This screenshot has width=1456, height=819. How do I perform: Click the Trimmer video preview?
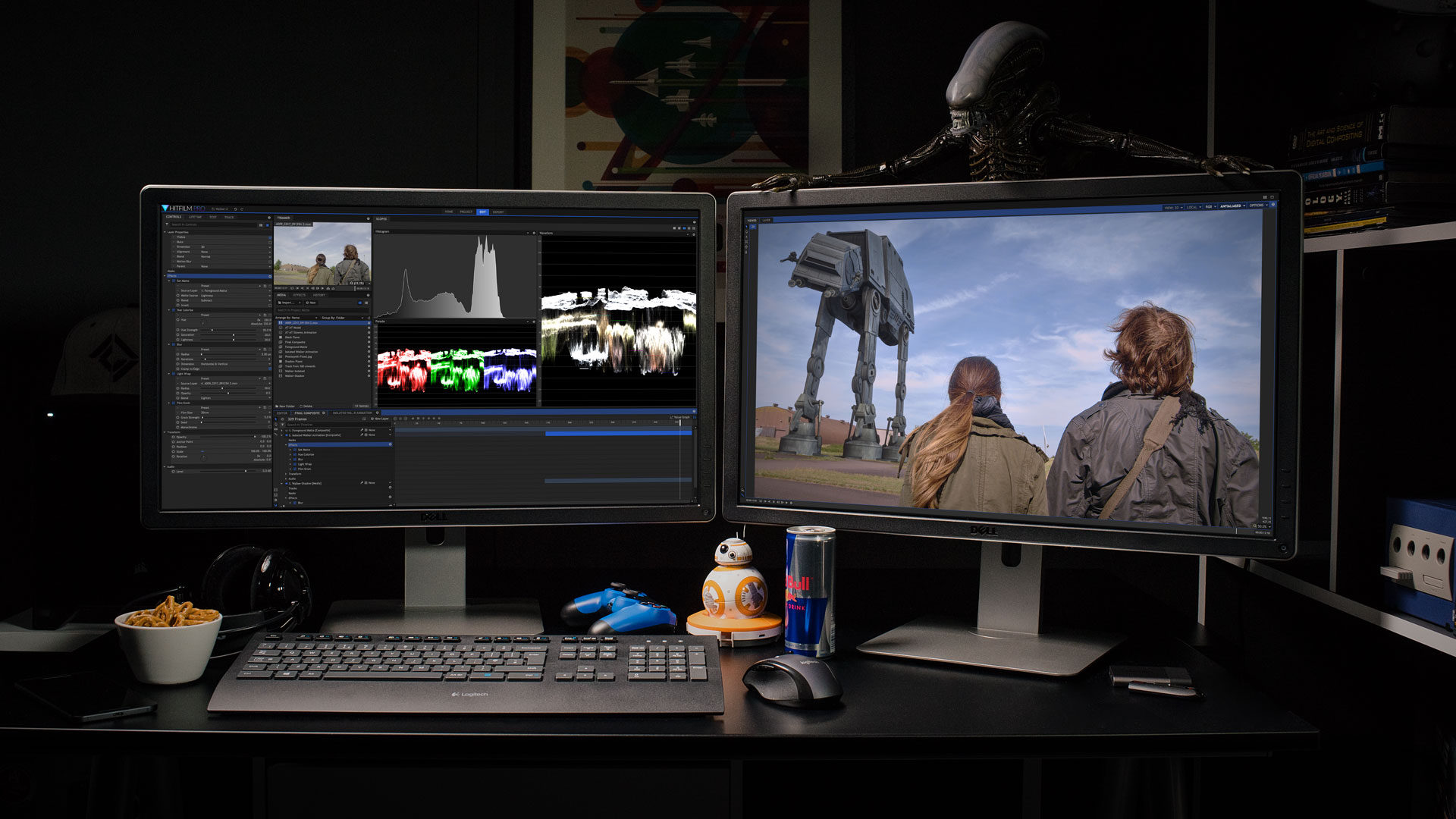click(x=322, y=253)
